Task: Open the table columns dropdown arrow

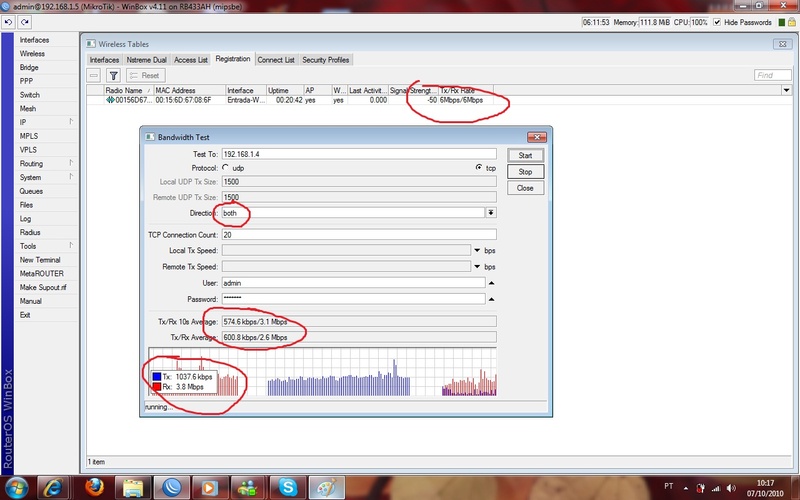Action: tap(786, 90)
